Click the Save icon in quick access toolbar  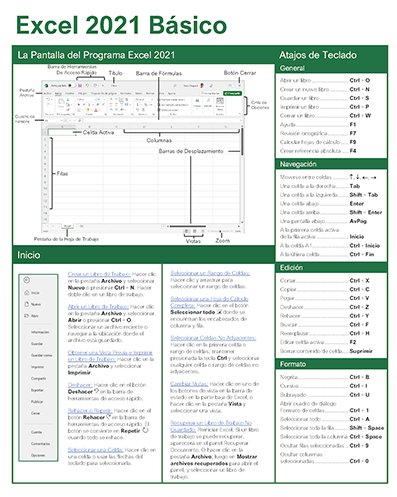(80, 86)
